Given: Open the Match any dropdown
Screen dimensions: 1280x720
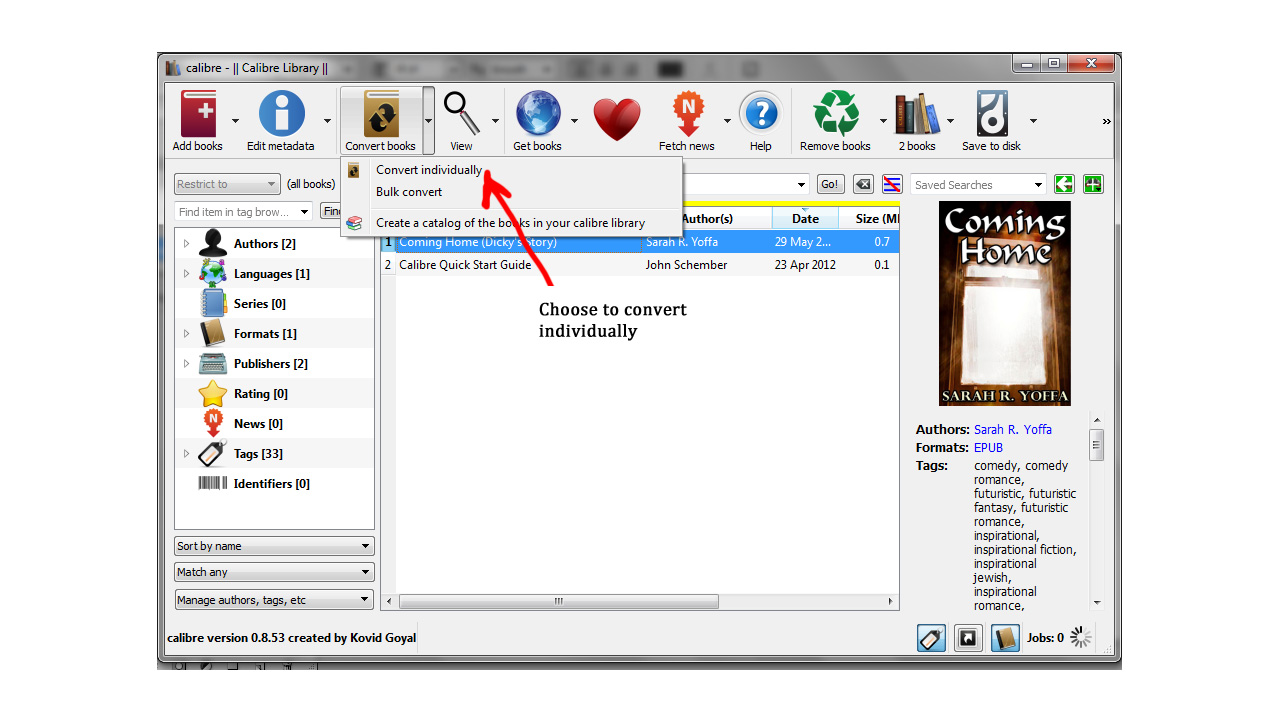Looking at the screenshot, I should click(274, 572).
